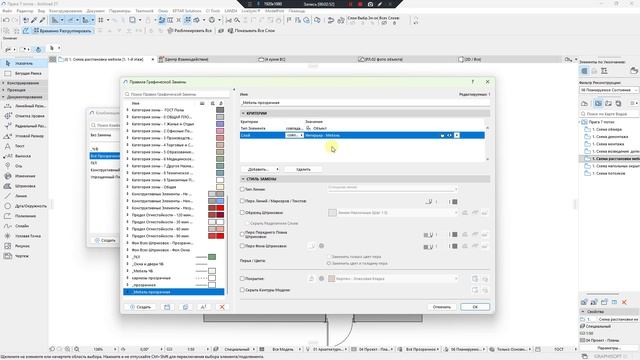Viewport: 640px width, 360px height.
Task: Collapse the КРИТЕРИИ section header
Action: coord(365,113)
